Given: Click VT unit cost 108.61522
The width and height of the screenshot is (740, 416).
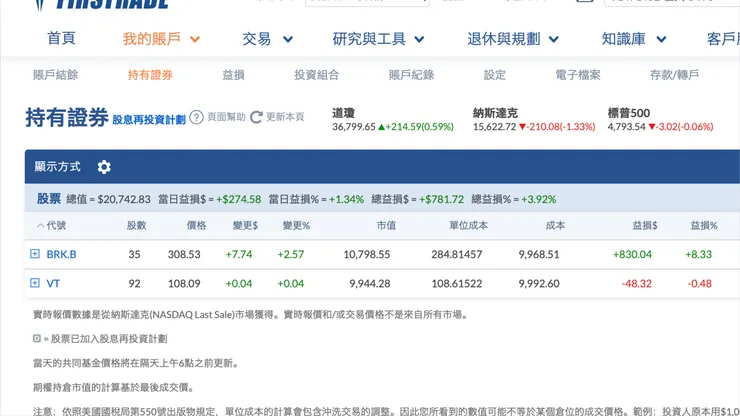Looking at the screenshot, I should click(457, 283).
